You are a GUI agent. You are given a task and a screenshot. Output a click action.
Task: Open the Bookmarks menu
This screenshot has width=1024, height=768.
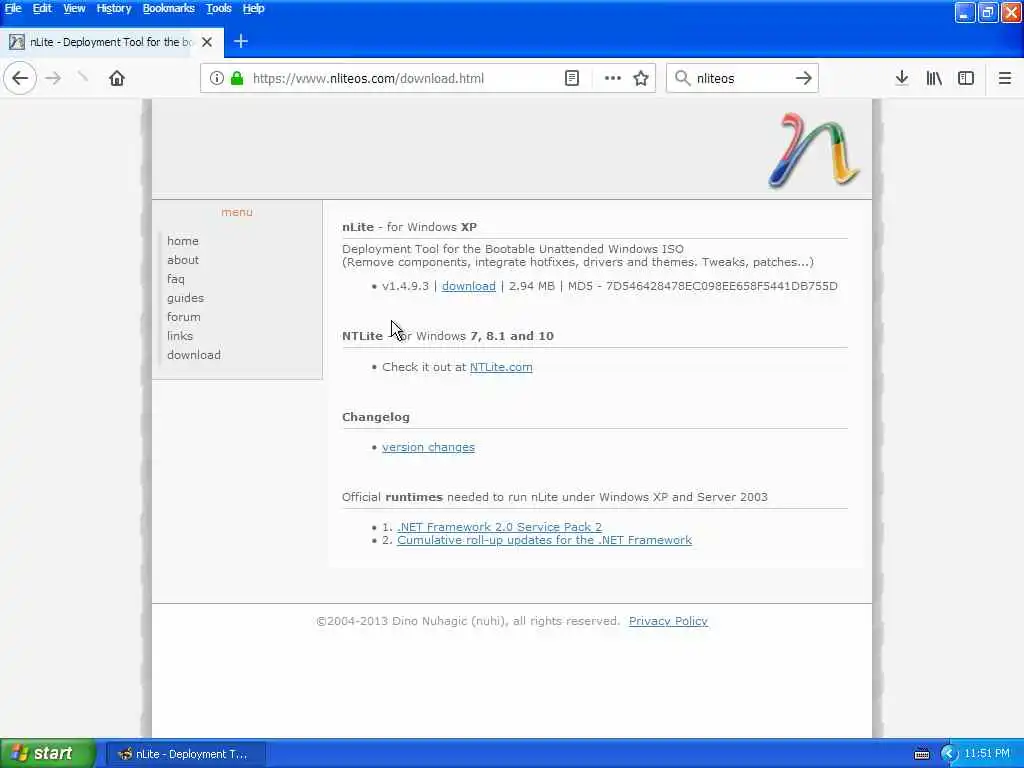coord(168,8)
